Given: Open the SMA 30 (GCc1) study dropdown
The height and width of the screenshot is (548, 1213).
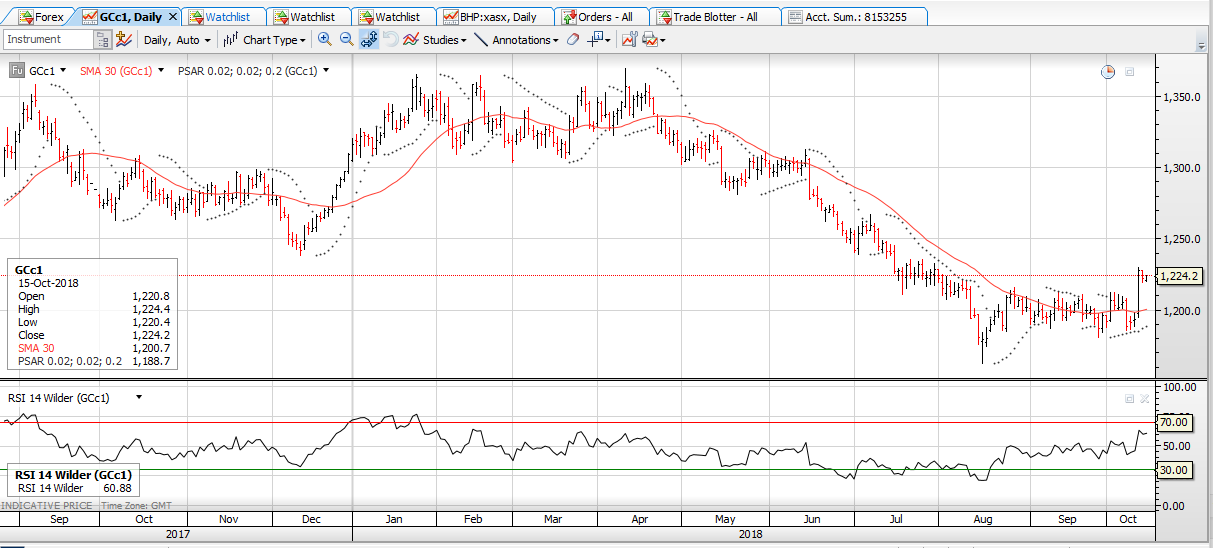Looking at the screenshot, I should [161, 71].
